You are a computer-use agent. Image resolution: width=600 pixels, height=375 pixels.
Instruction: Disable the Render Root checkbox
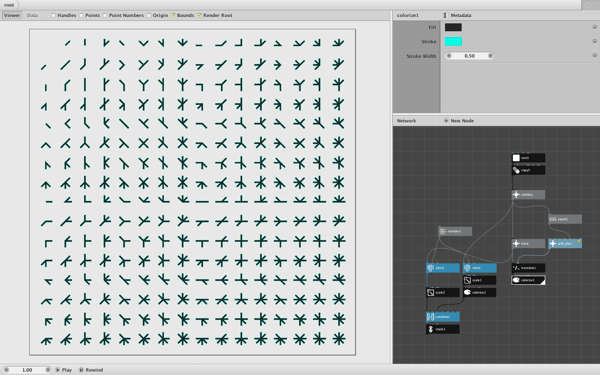click(x=199, y=15)
